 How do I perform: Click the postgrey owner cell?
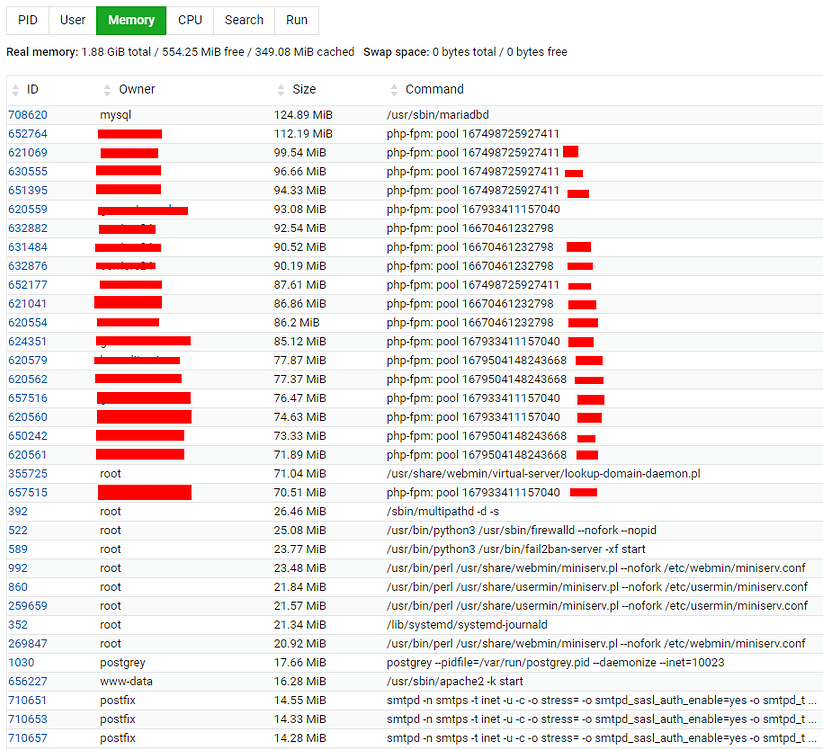point(122,663)
